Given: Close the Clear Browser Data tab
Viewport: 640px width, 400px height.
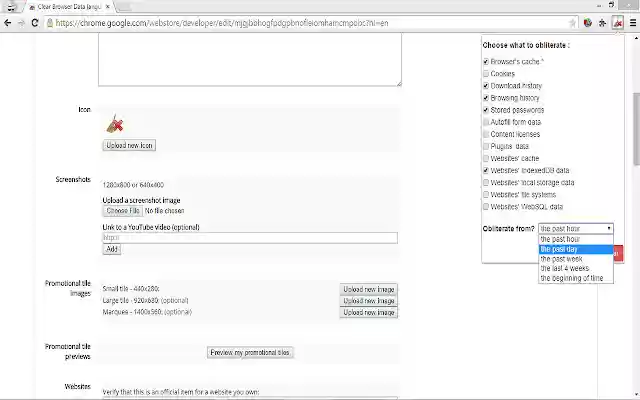Looking at the screenshot, I should coord(107,7).
